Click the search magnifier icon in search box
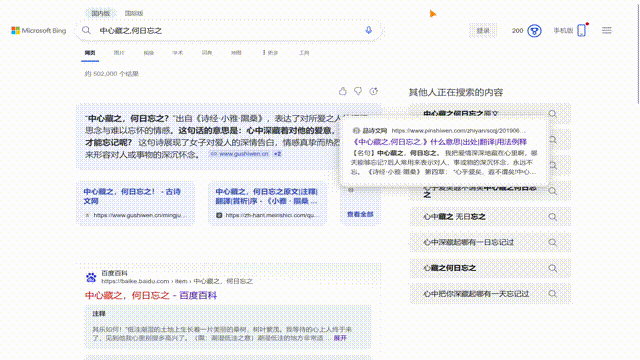Image resolution: width=640 pixels, height=360 pixels. point(86,30)
